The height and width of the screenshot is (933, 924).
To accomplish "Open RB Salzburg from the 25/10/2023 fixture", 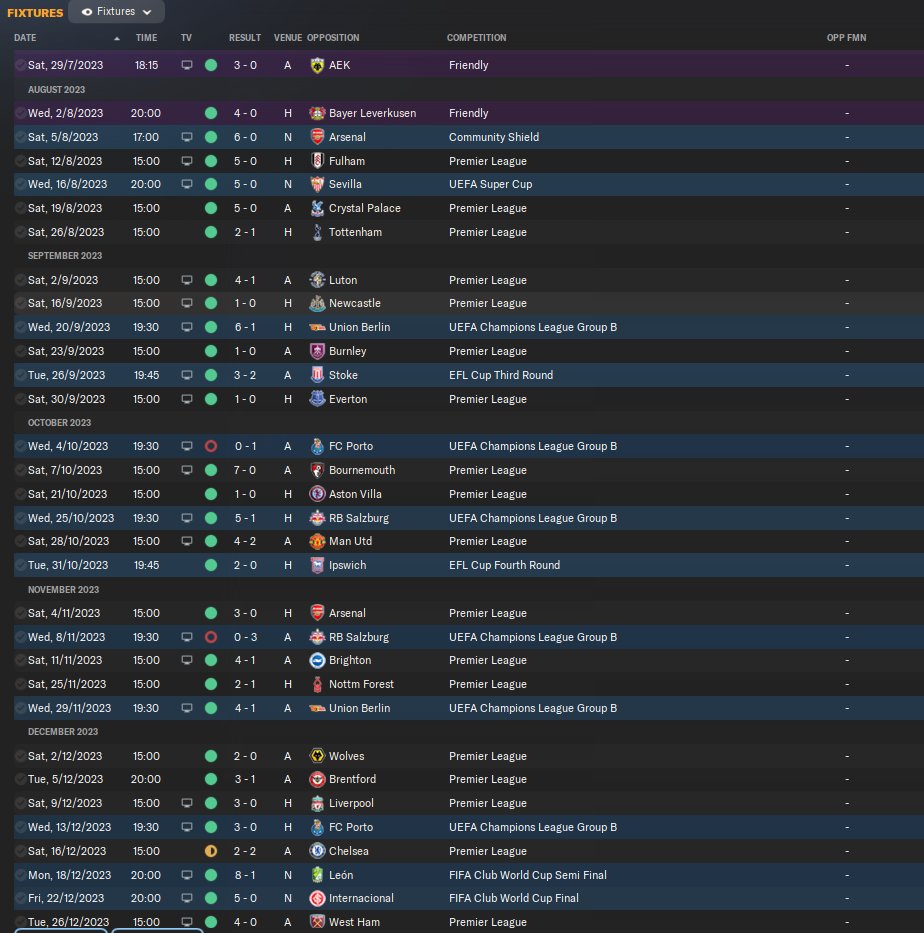I will click(x=359, y=518).
